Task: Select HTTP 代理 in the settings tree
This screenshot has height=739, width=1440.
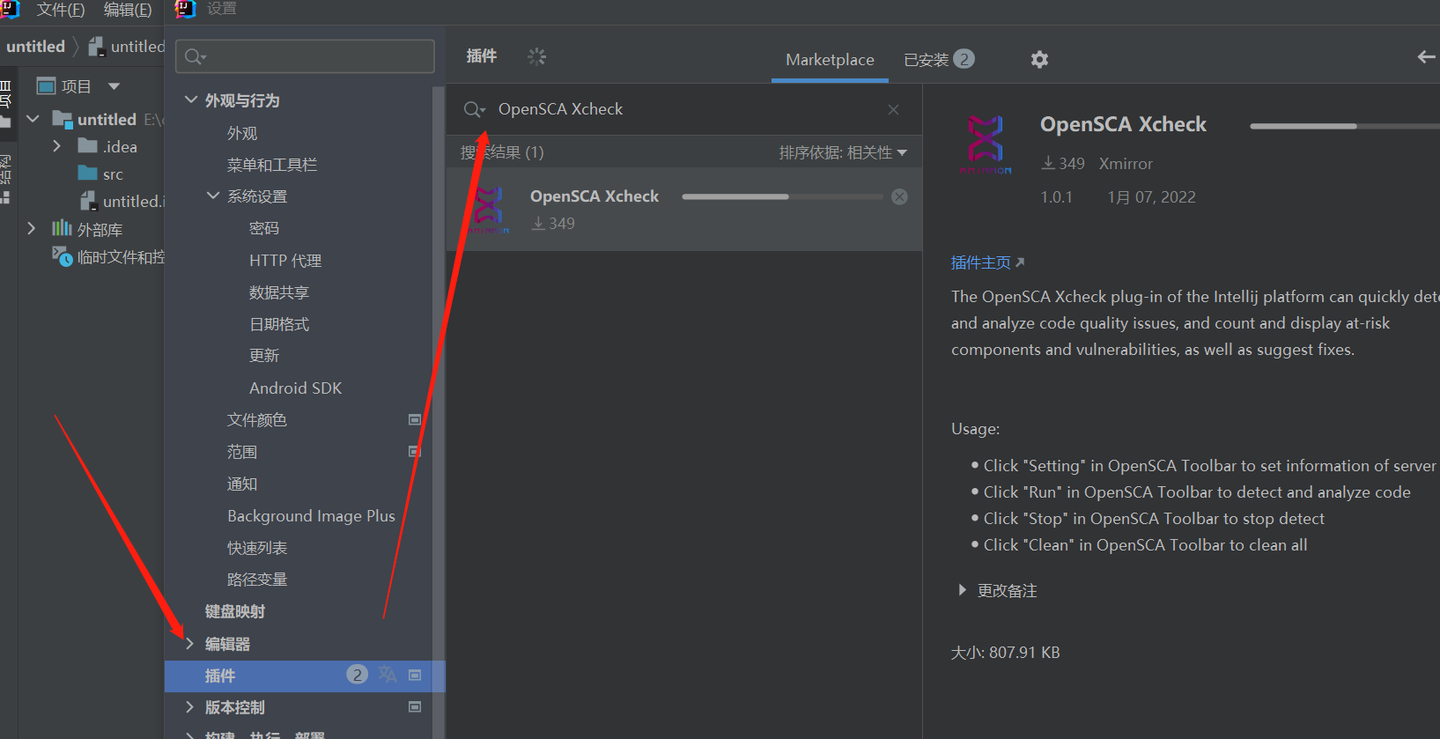Action: 285,260
